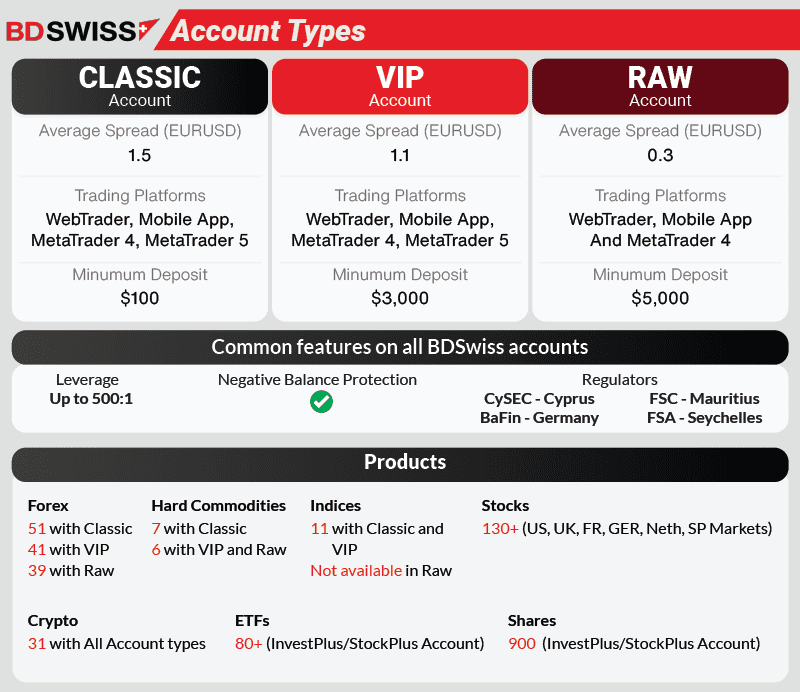The image size is (800, 692).
Task: Click the Raw minimum deposit $5,000
Action: click(660, 298)
